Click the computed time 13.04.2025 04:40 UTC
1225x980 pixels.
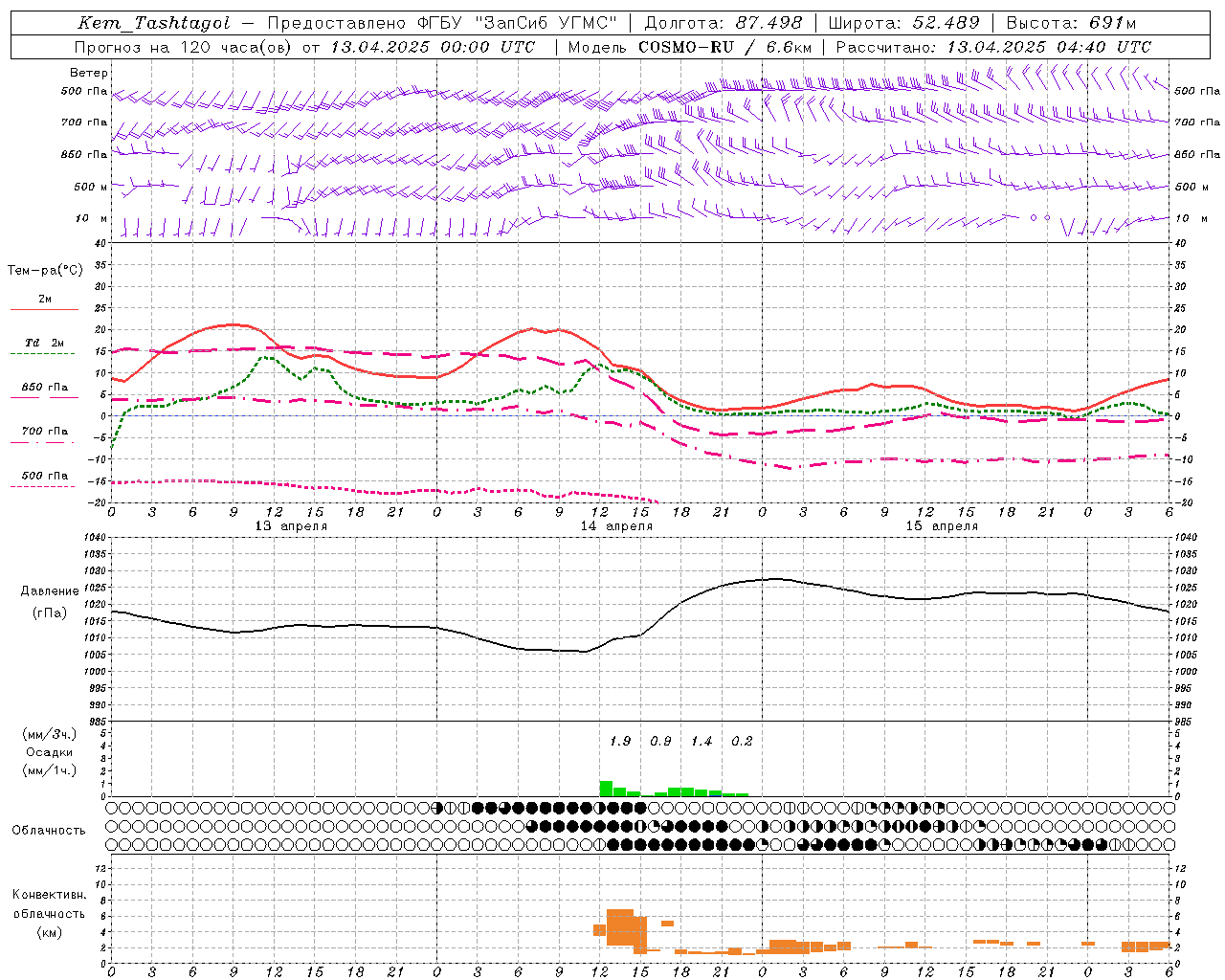click(x=1049, y=47)
